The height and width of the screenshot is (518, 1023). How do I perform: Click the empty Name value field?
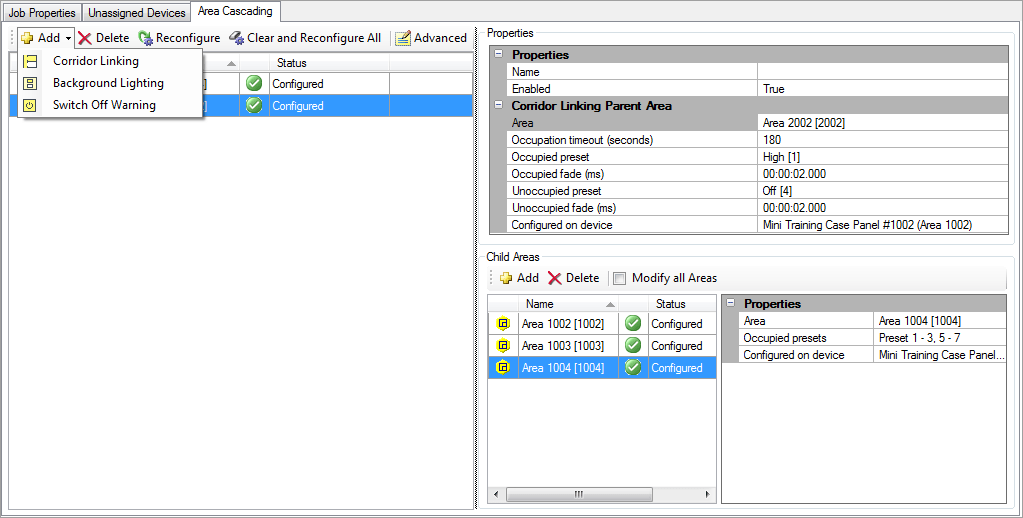[x=883, y=72]
